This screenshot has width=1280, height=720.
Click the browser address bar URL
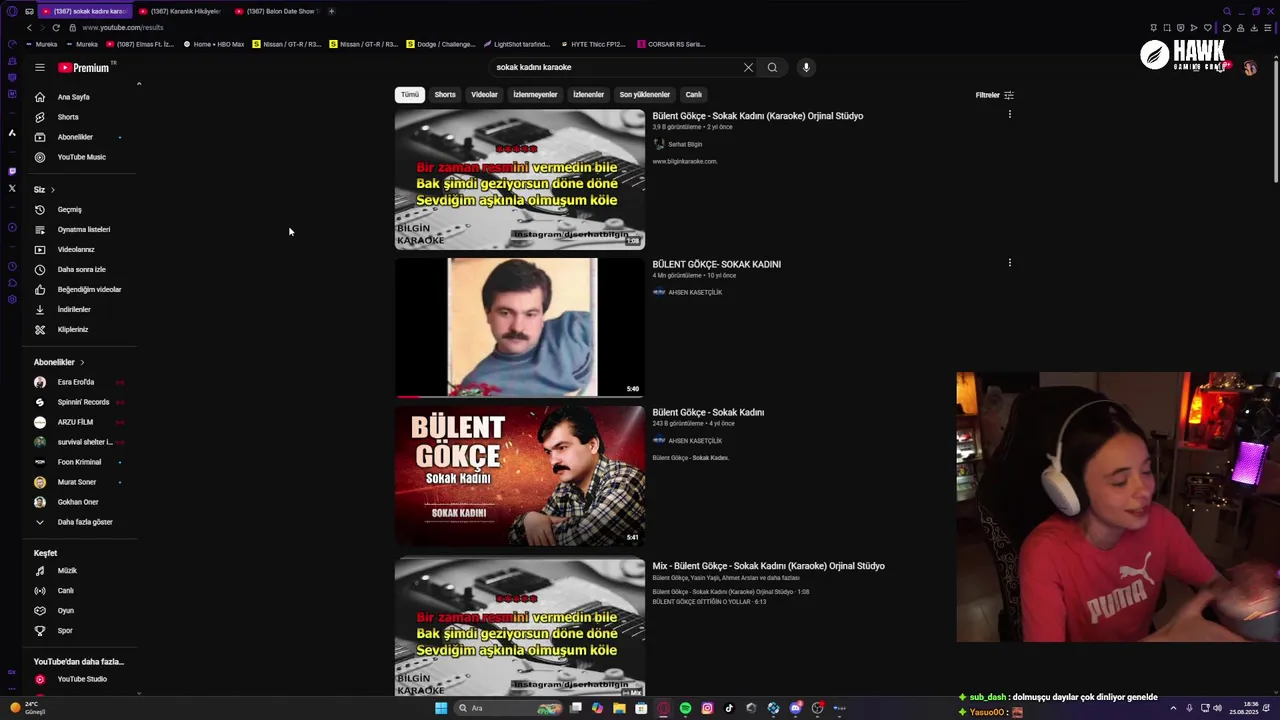123,28
